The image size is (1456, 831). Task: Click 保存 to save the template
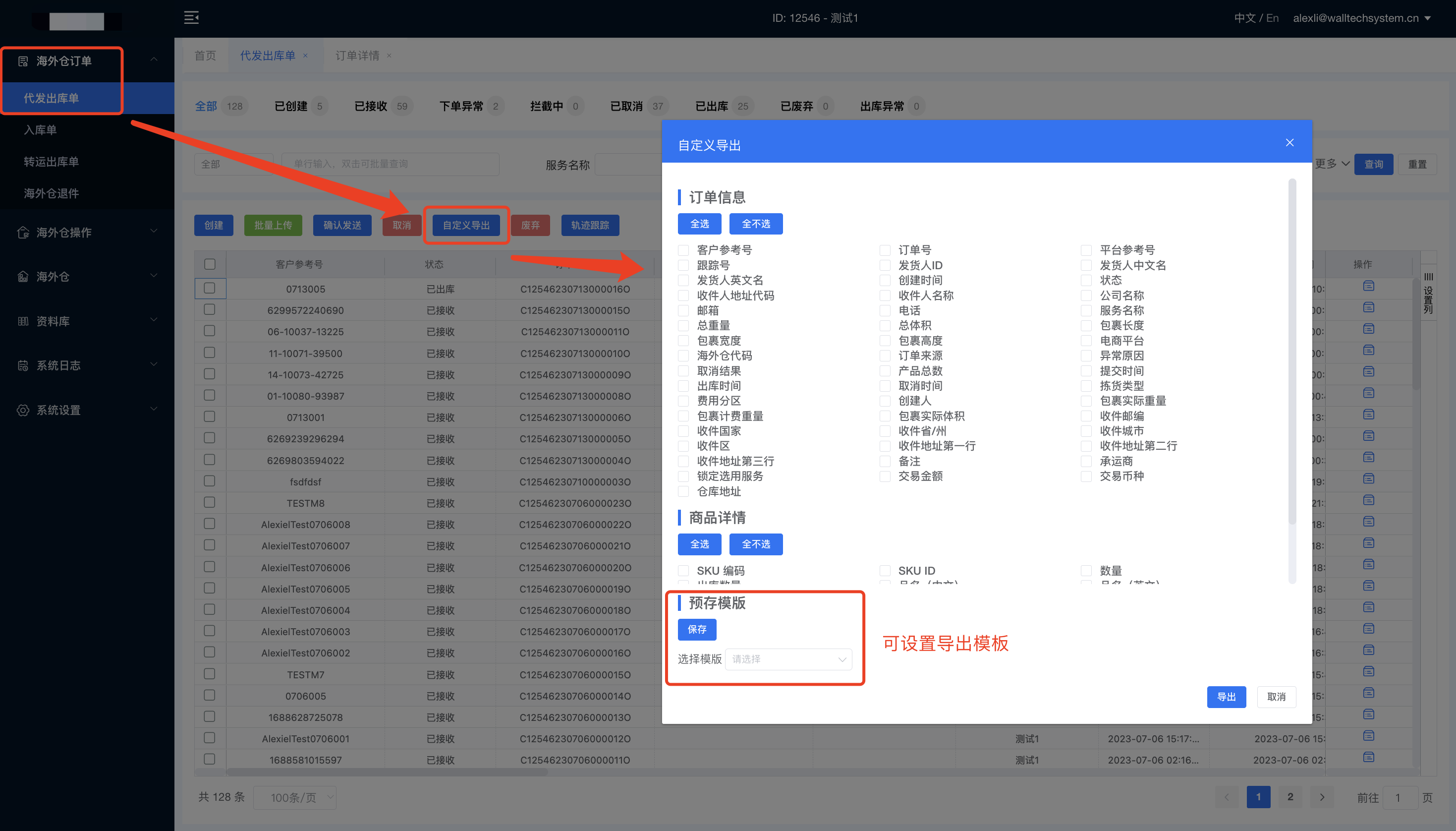coord(697,630)
